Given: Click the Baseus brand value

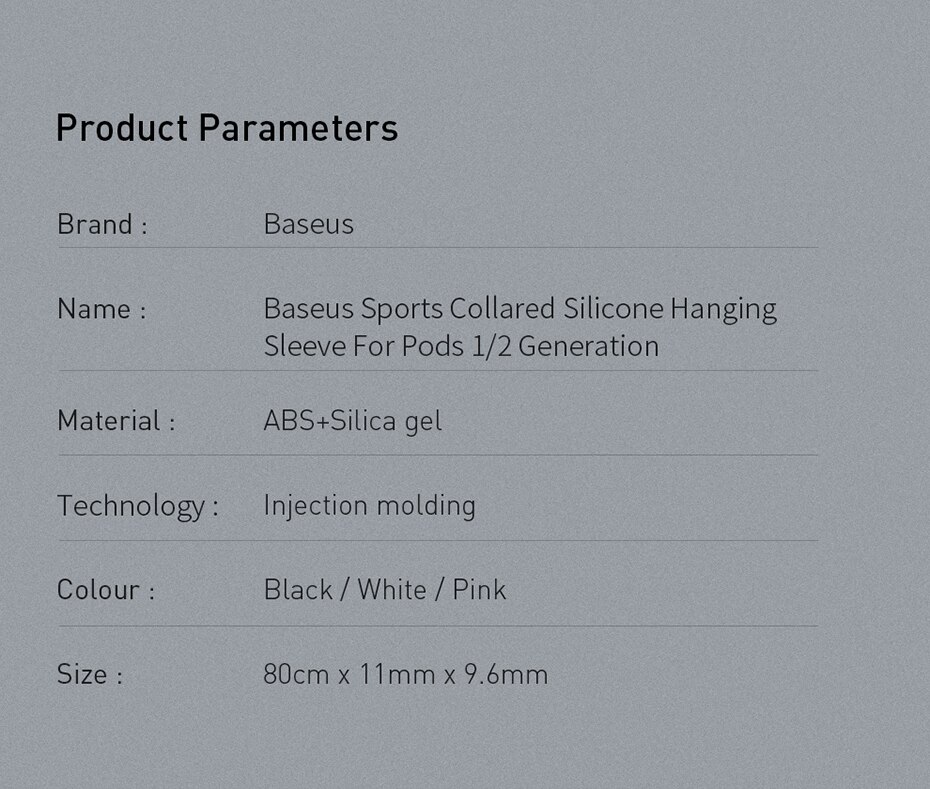Looking at the screenshot, I should coord(308,224).
